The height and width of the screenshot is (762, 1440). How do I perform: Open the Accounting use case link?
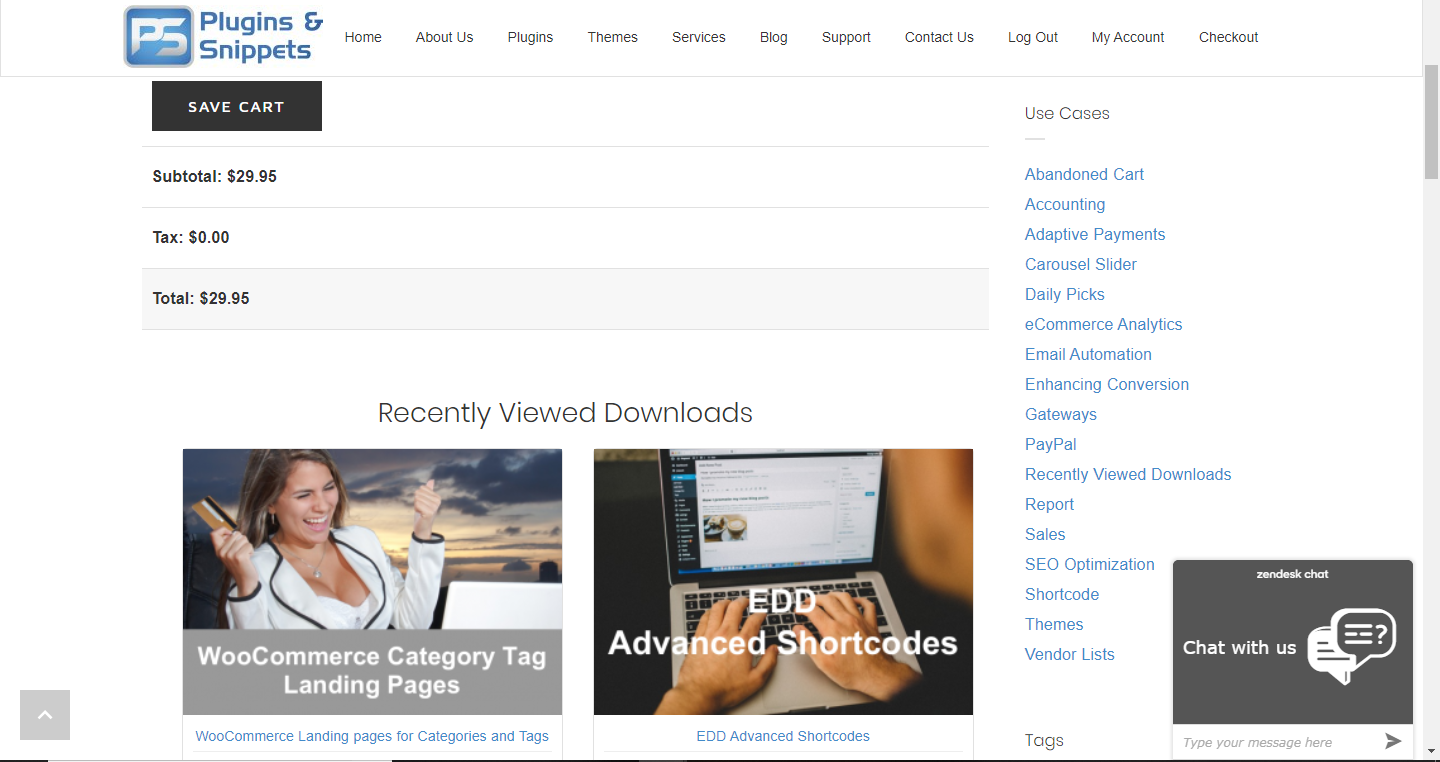(1065, 204)
